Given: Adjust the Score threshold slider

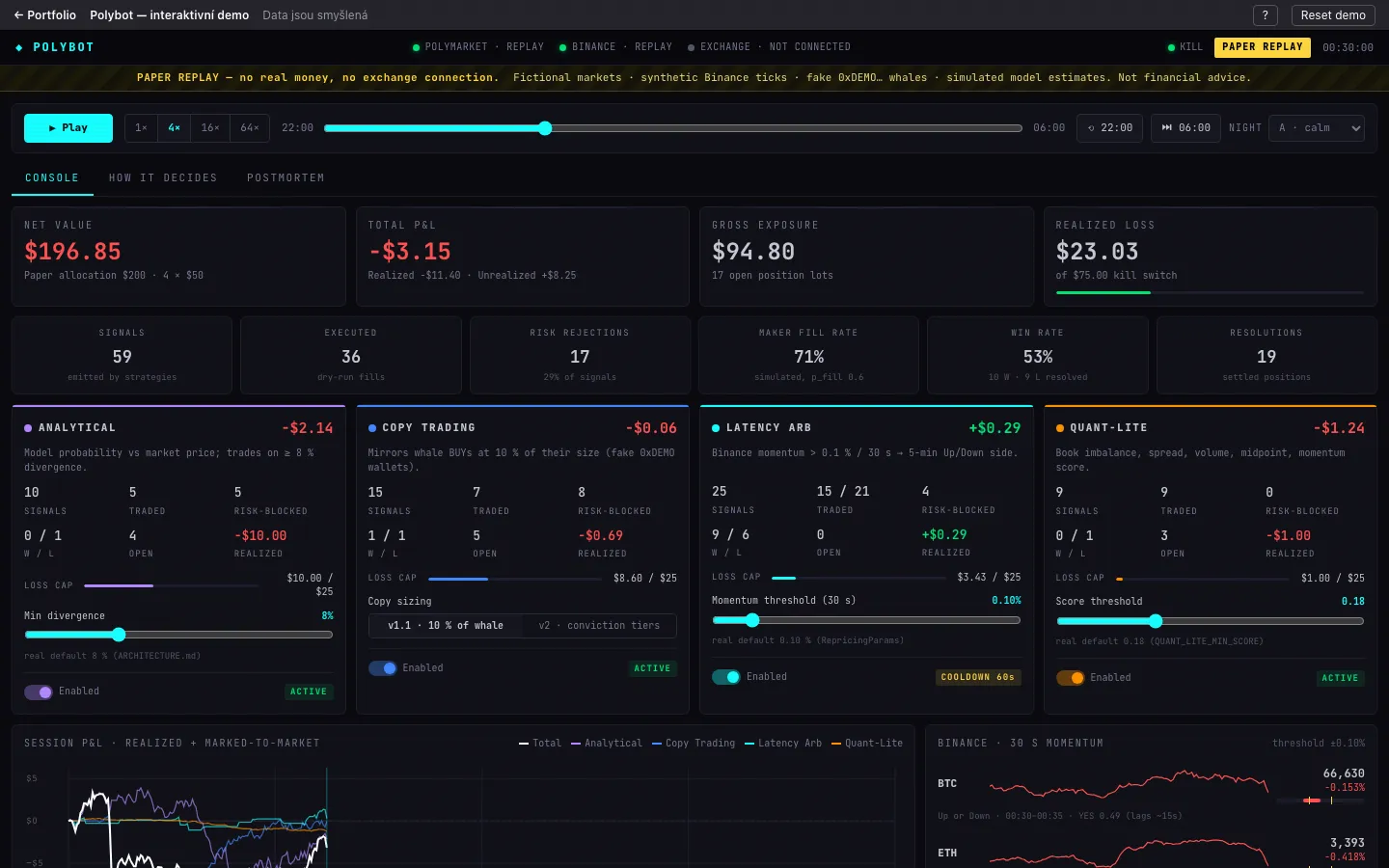Looking at the screenshot, I should tap(1211, 621).
